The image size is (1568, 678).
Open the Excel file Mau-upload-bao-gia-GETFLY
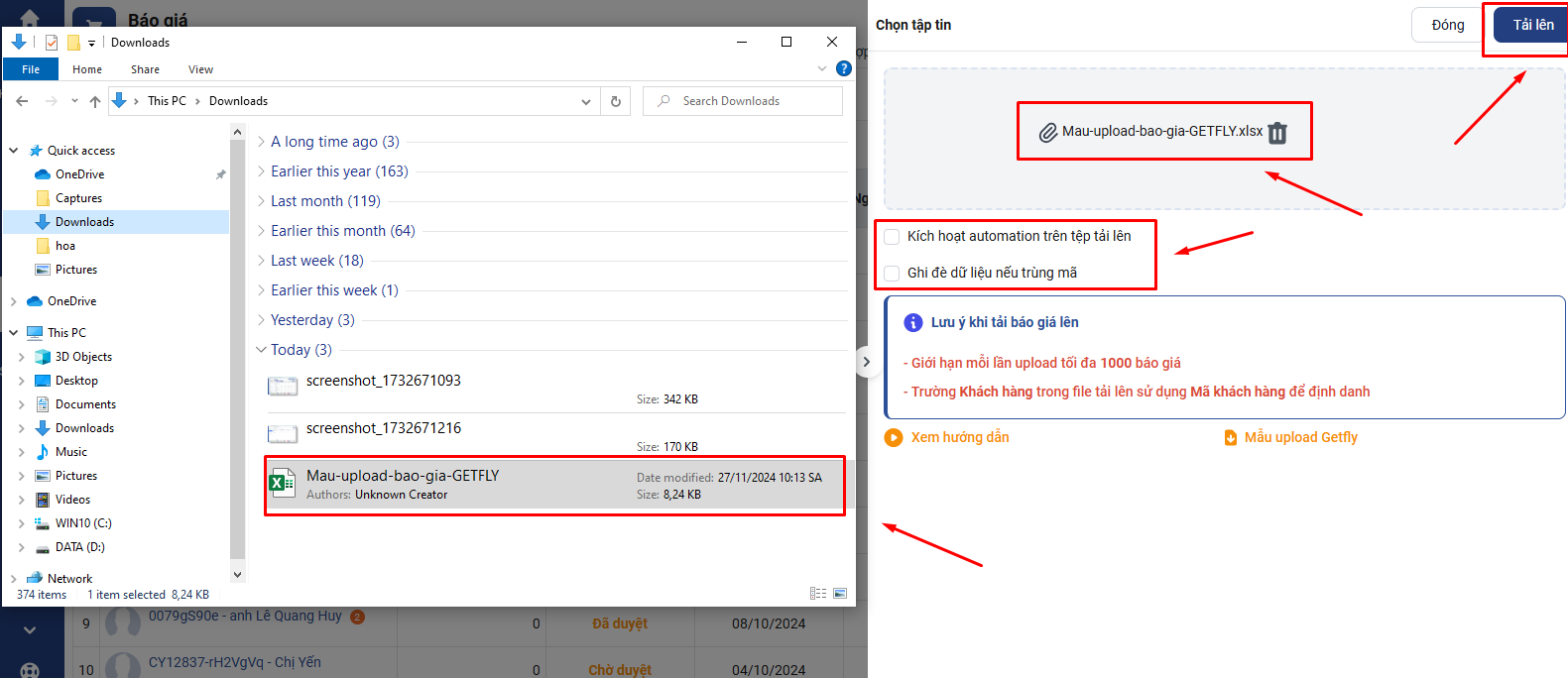[x=402, y=476]
